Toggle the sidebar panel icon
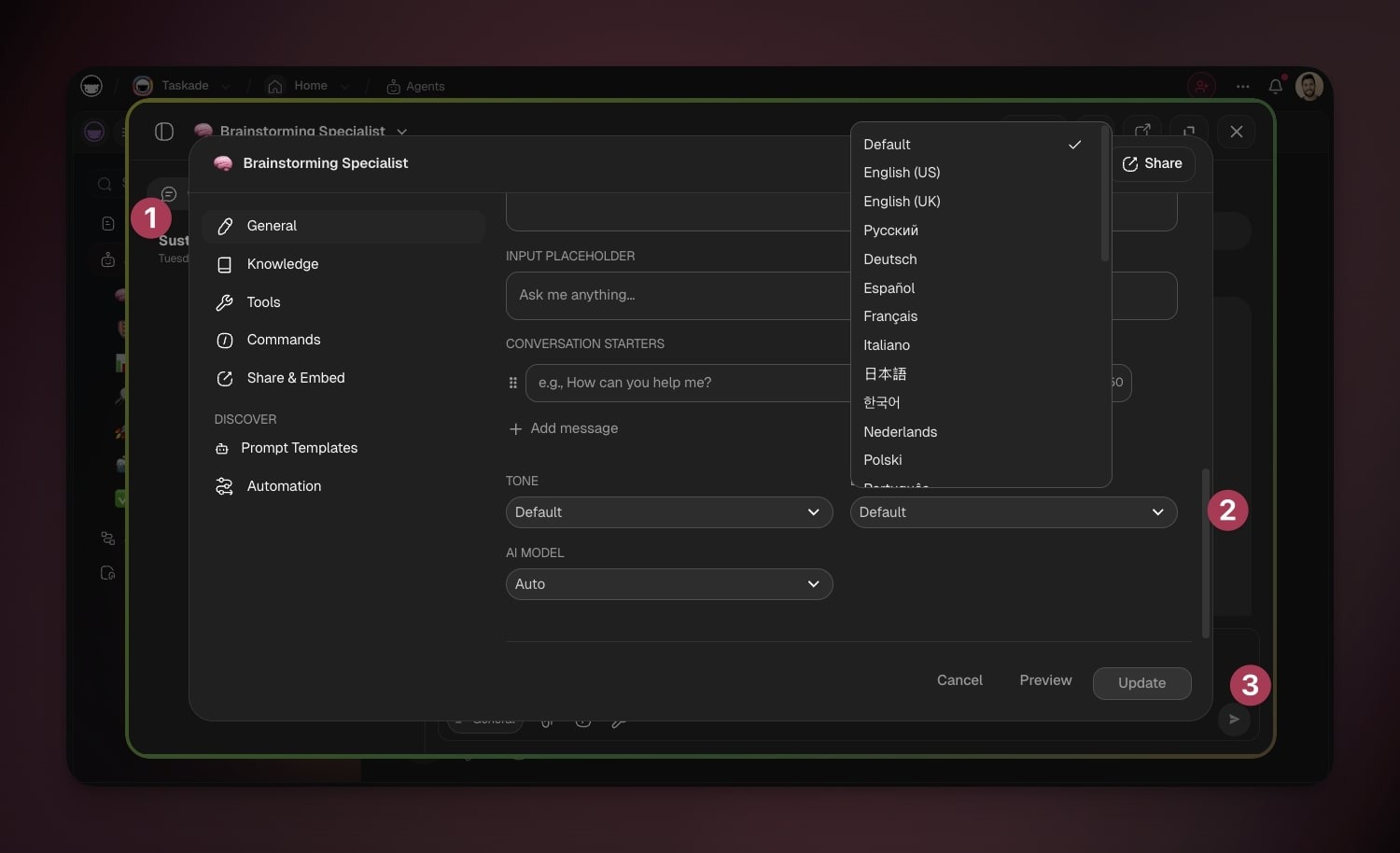This screenshot has width=1400, height=853. pyautogui.click(x=164, y=132)
